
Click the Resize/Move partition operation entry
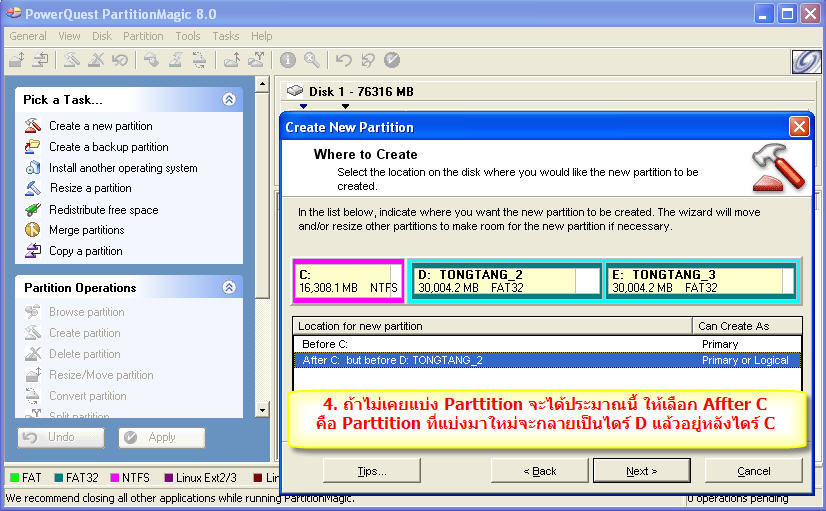pos(101,375)
